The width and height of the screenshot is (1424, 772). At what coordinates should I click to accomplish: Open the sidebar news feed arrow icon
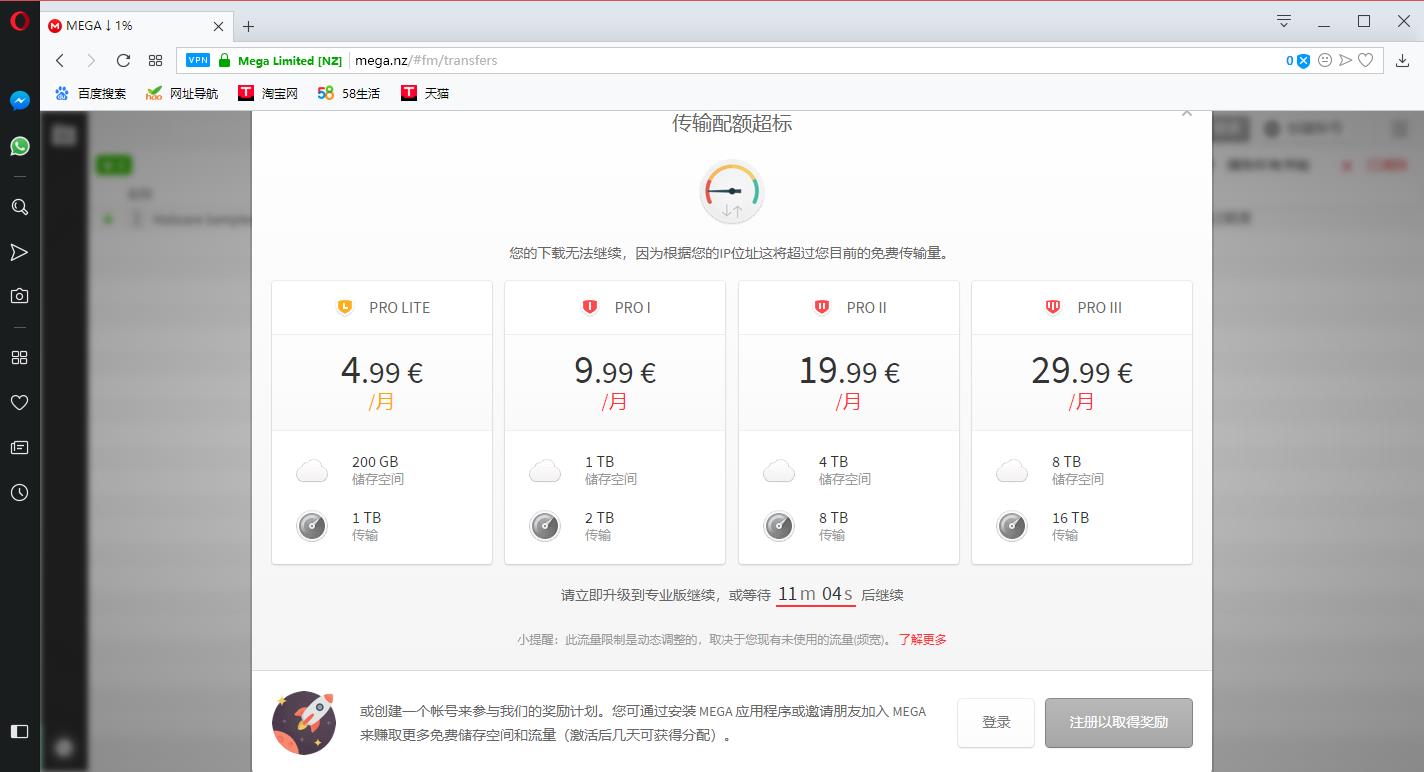coord(19,252)
